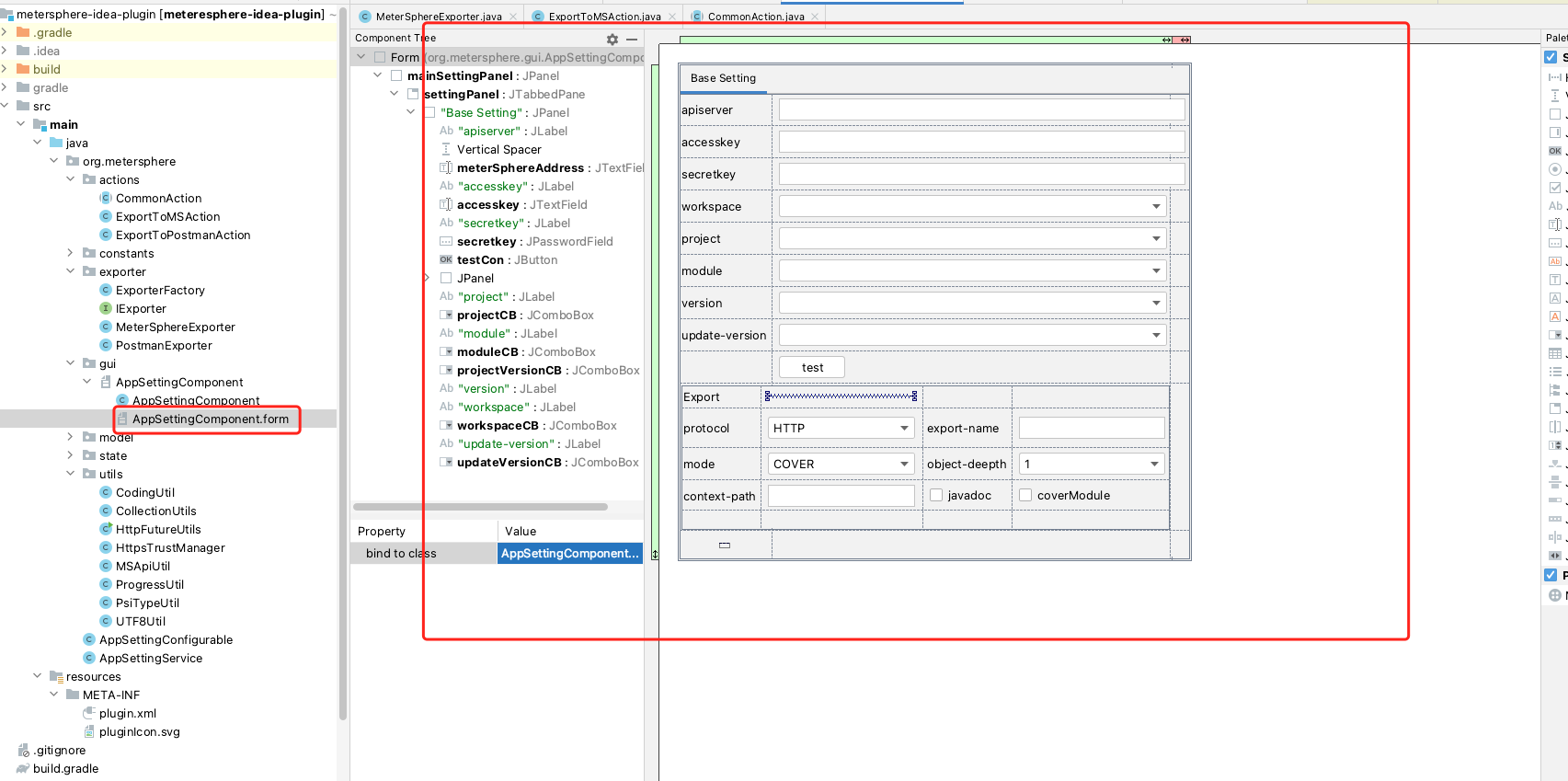Select the JSpinner icon in the Palette

[x=1555, y=445]
